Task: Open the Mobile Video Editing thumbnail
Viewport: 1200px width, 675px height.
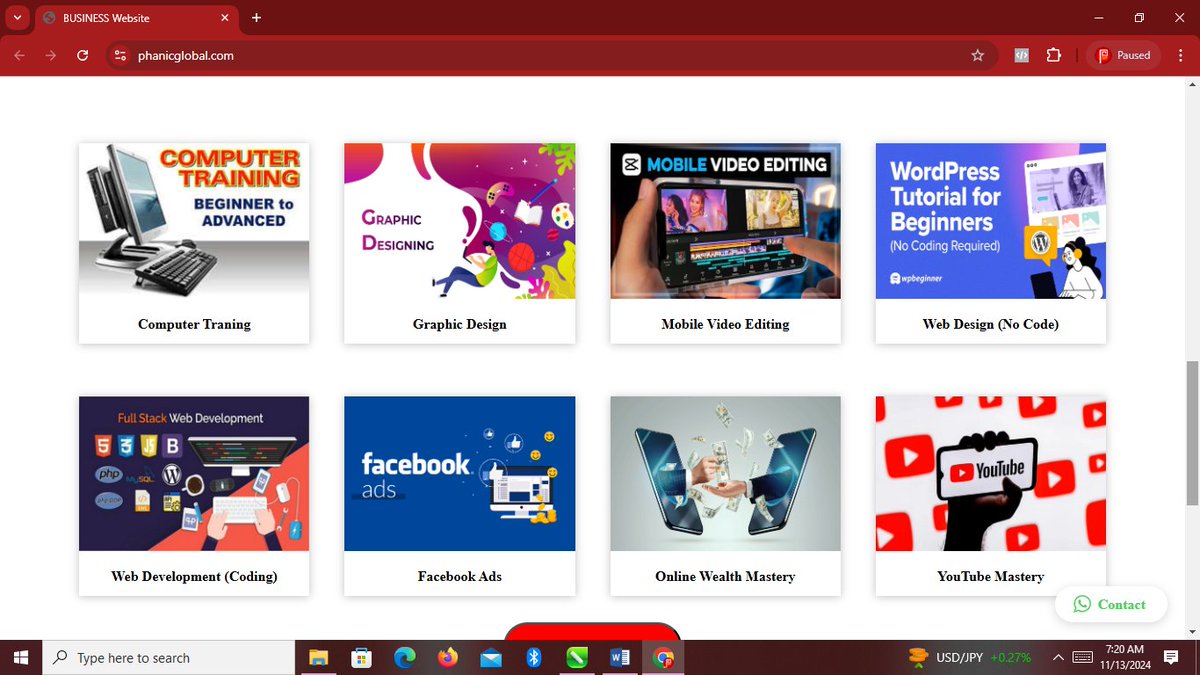Action: coord(725,221)
